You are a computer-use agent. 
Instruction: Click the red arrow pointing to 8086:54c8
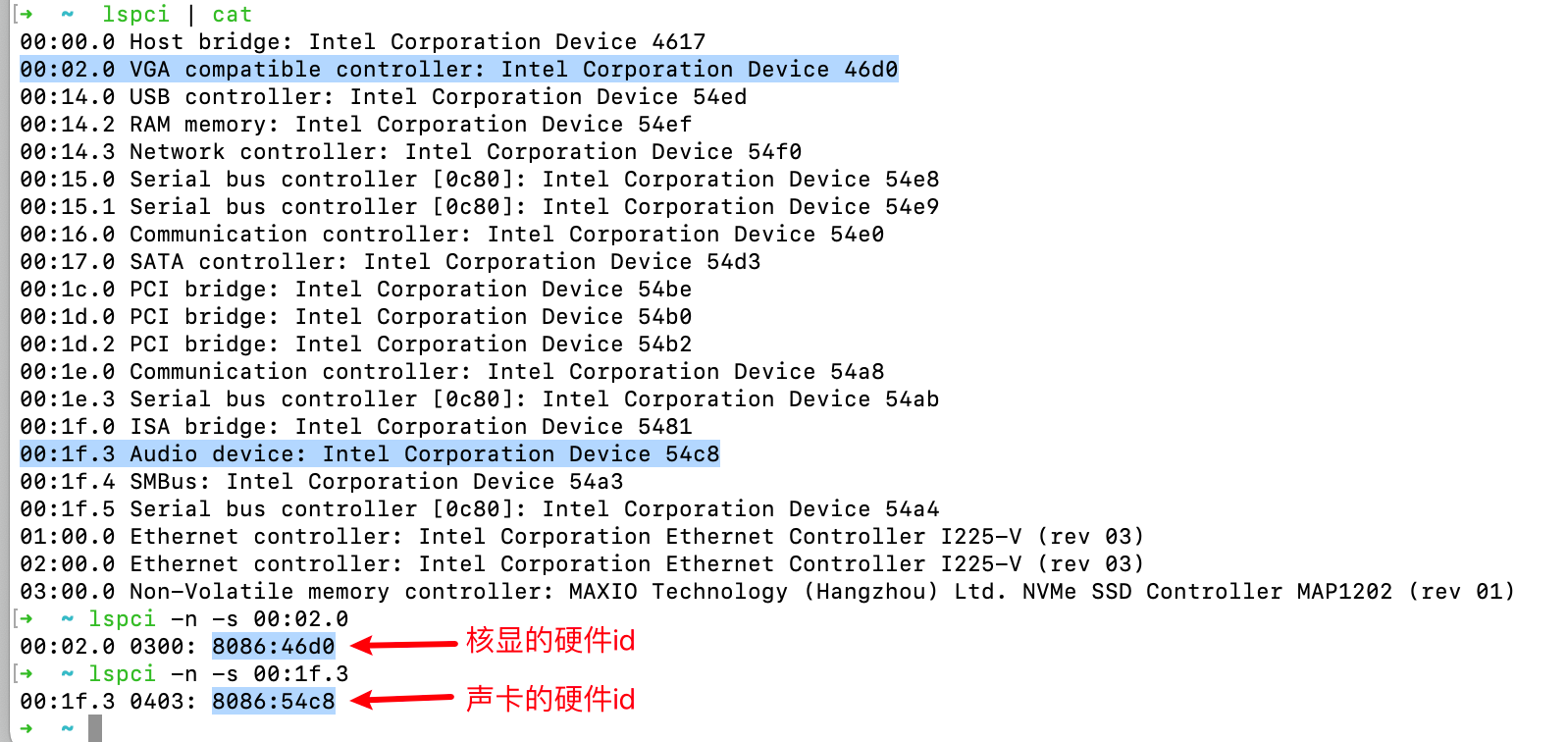click(404, 700)
